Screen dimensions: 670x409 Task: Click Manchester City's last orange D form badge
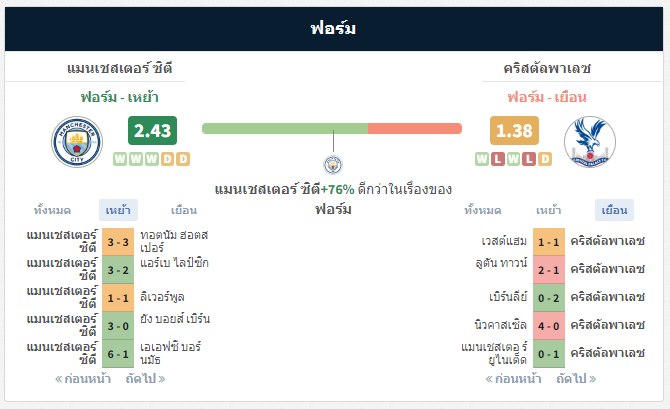[x=183, y=159]
